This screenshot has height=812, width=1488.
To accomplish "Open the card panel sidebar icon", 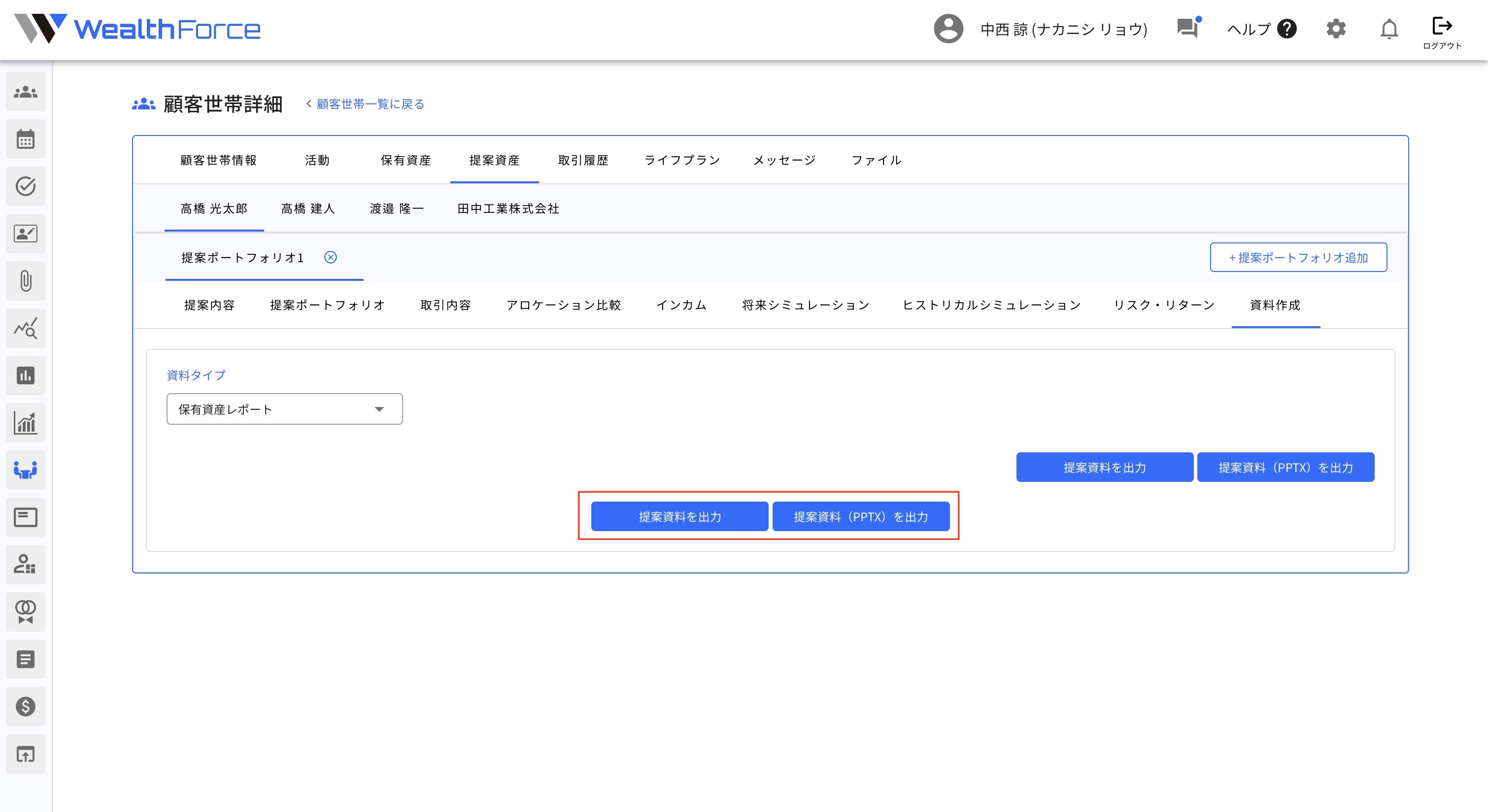I will (x=26, y=517).
